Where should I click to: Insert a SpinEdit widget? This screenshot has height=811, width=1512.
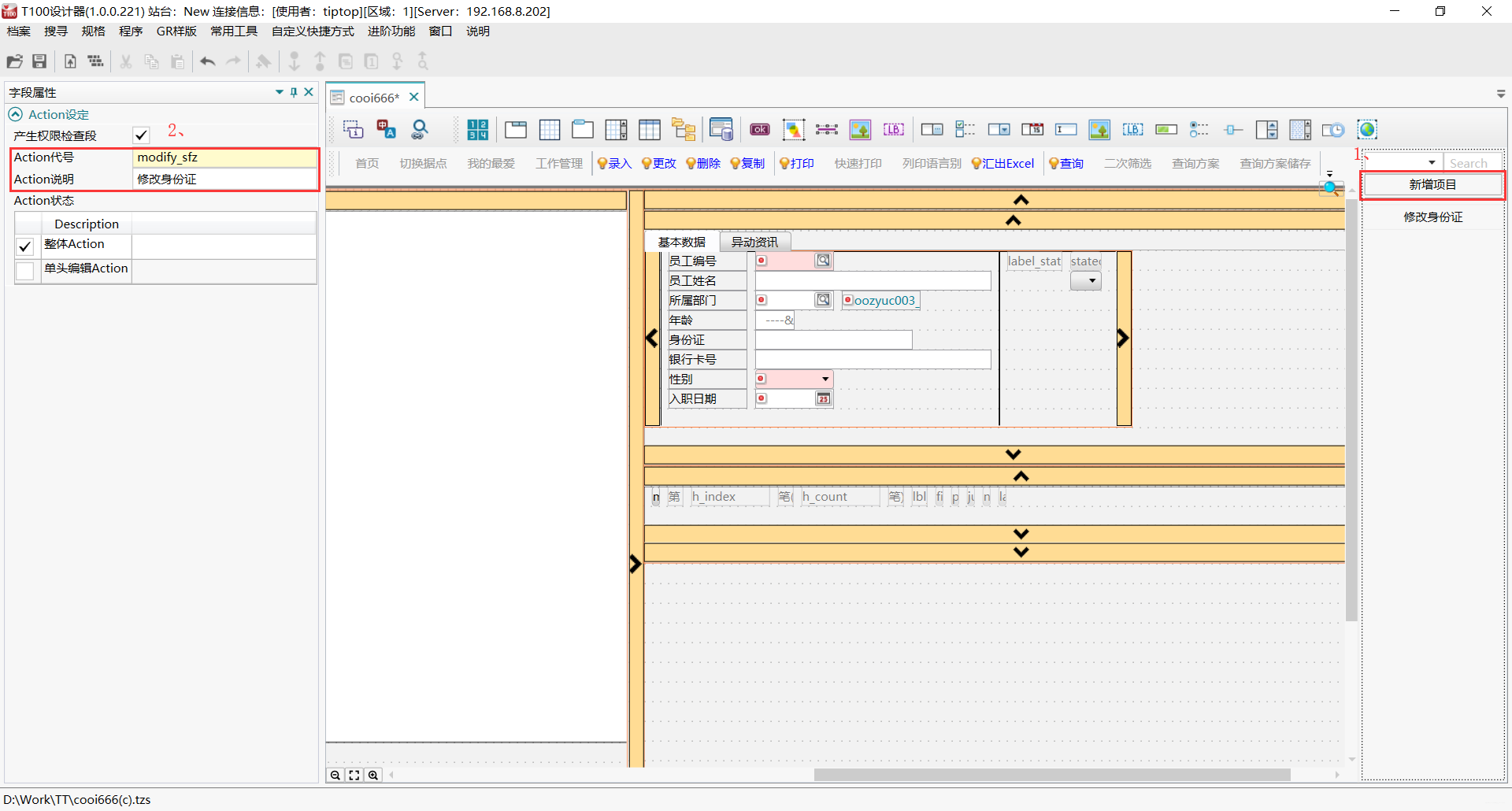click(x=1267, y=129)
